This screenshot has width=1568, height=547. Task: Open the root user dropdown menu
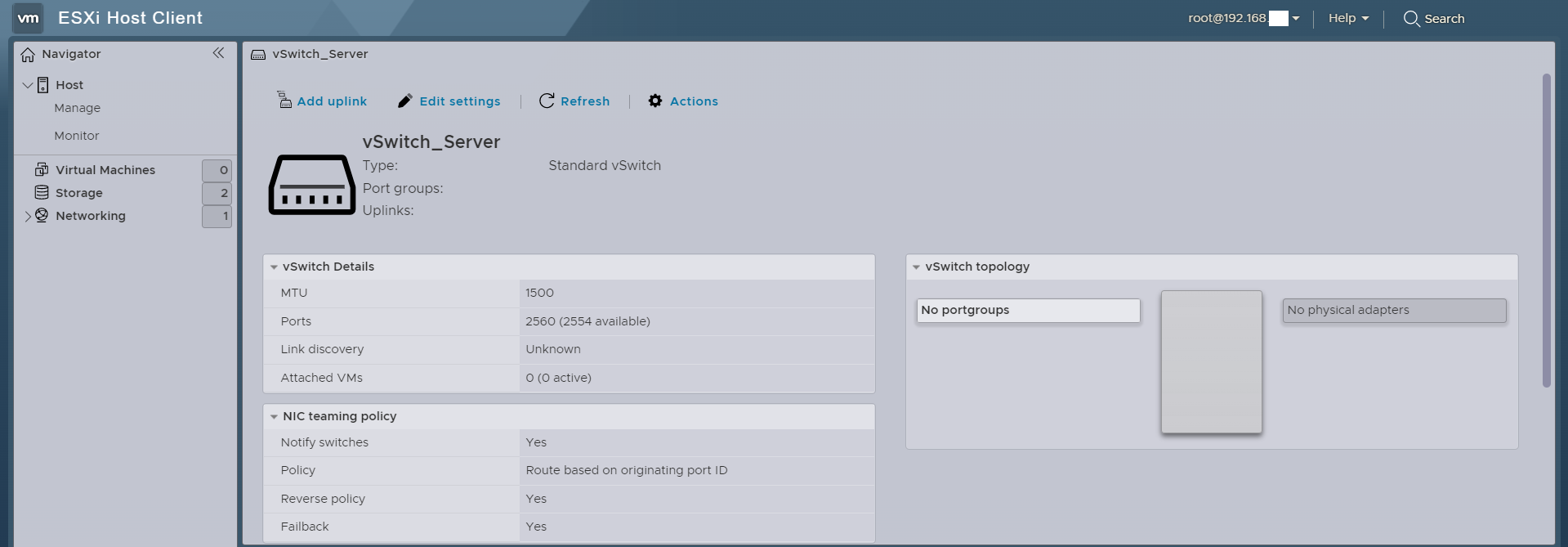coord(1244,18)
